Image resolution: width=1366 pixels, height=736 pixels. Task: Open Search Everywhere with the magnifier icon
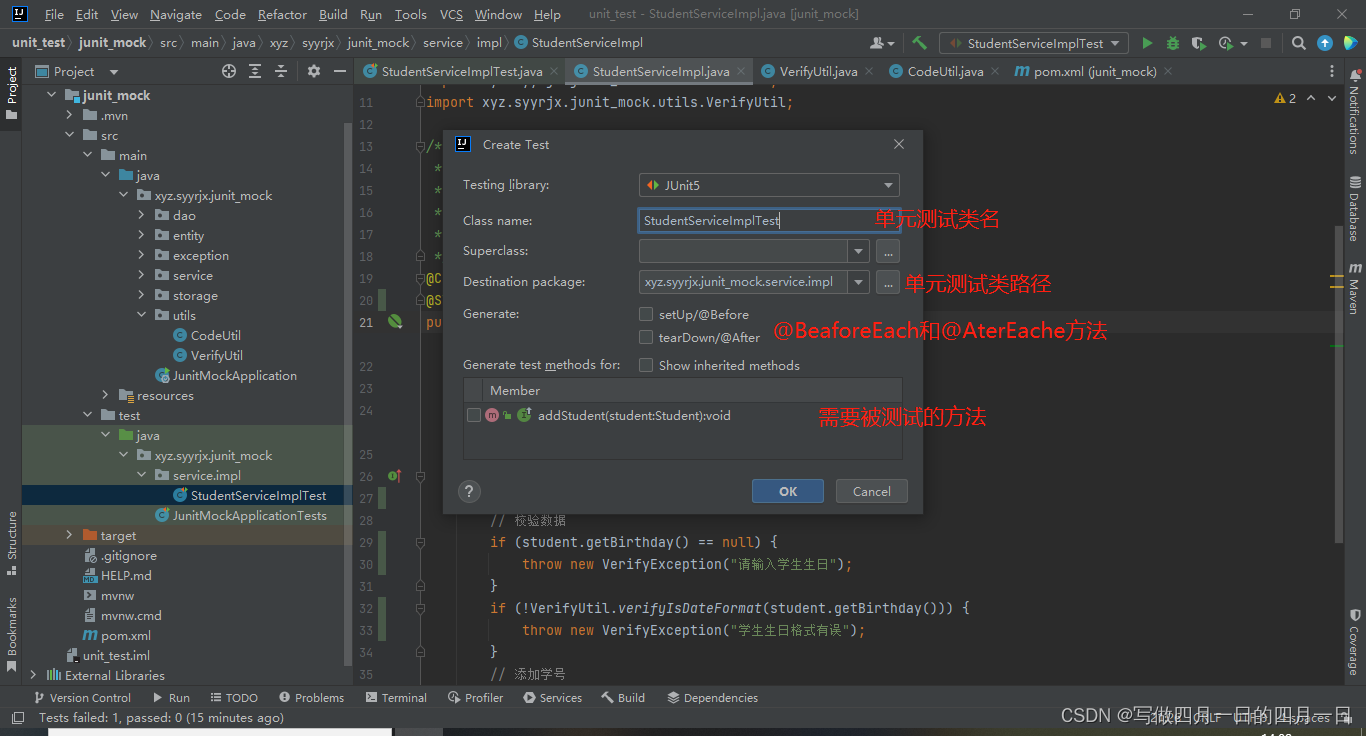pyautogui.click(x=1298, y=43)
